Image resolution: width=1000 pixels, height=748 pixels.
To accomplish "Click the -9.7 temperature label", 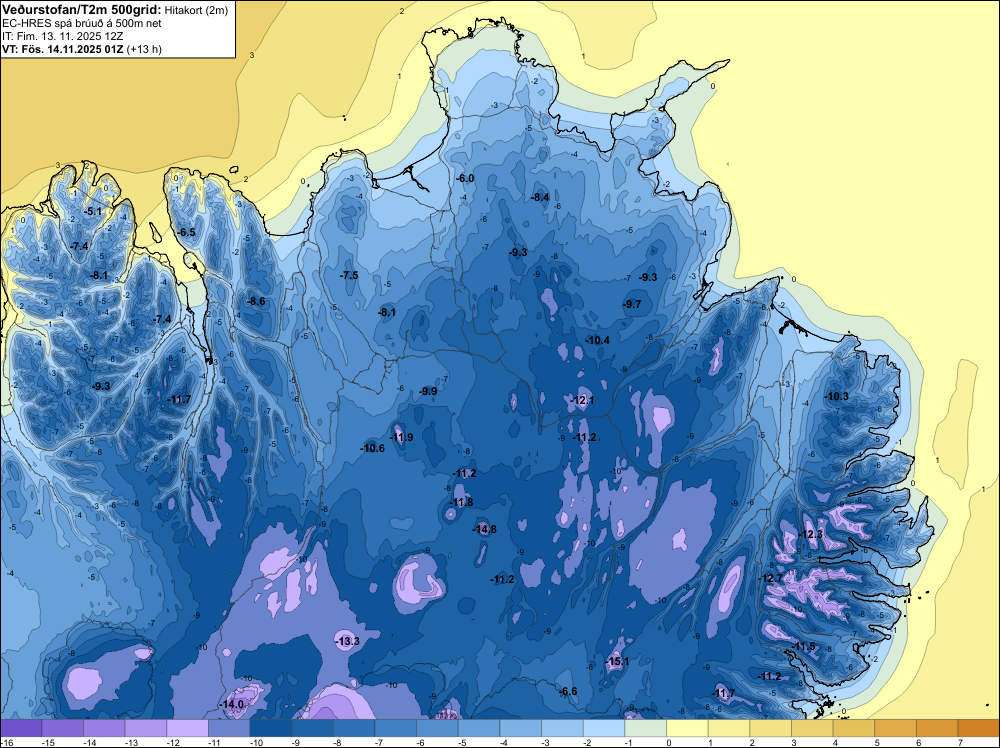I will tap(632, 305).
